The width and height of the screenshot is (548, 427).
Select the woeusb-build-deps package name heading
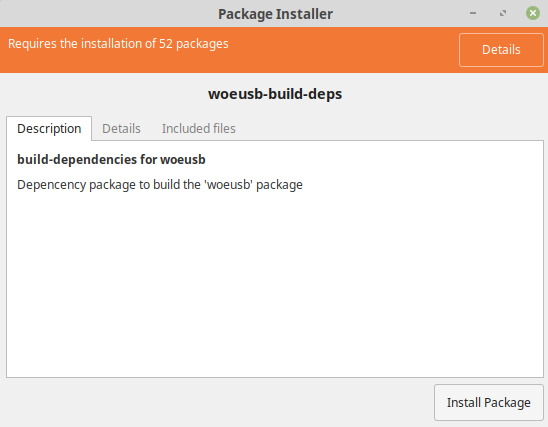[x=275, y=94]
